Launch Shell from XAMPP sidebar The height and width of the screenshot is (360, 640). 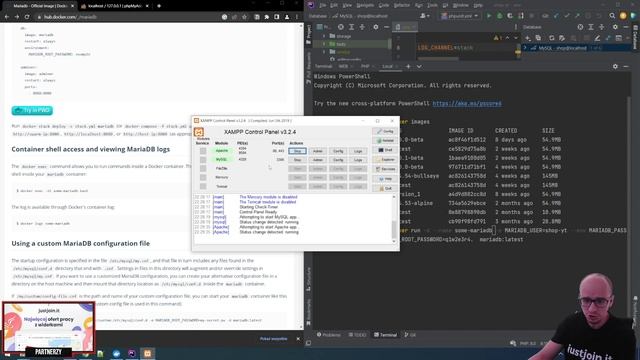click(x=385, y=150)
